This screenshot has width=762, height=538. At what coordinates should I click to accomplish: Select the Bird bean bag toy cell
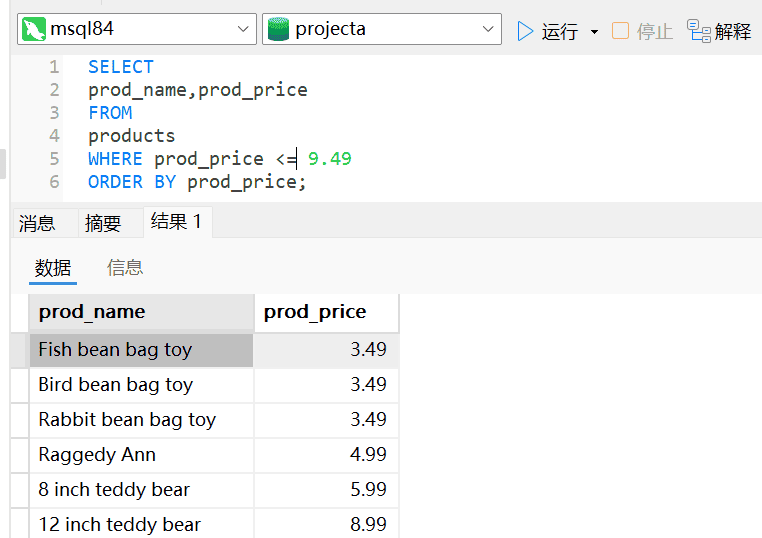(141, 385)
